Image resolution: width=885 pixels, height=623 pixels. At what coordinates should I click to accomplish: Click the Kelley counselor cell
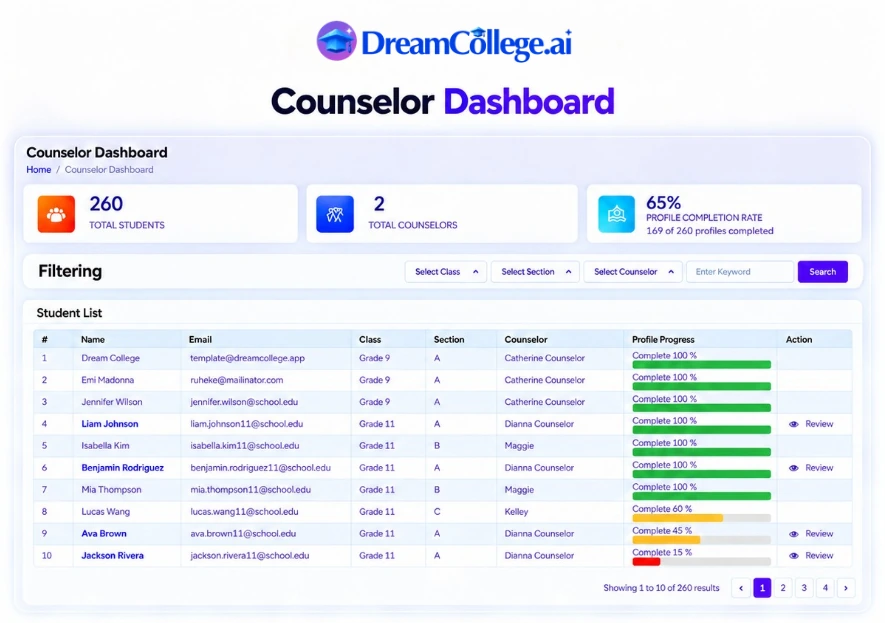coord(516,512)
